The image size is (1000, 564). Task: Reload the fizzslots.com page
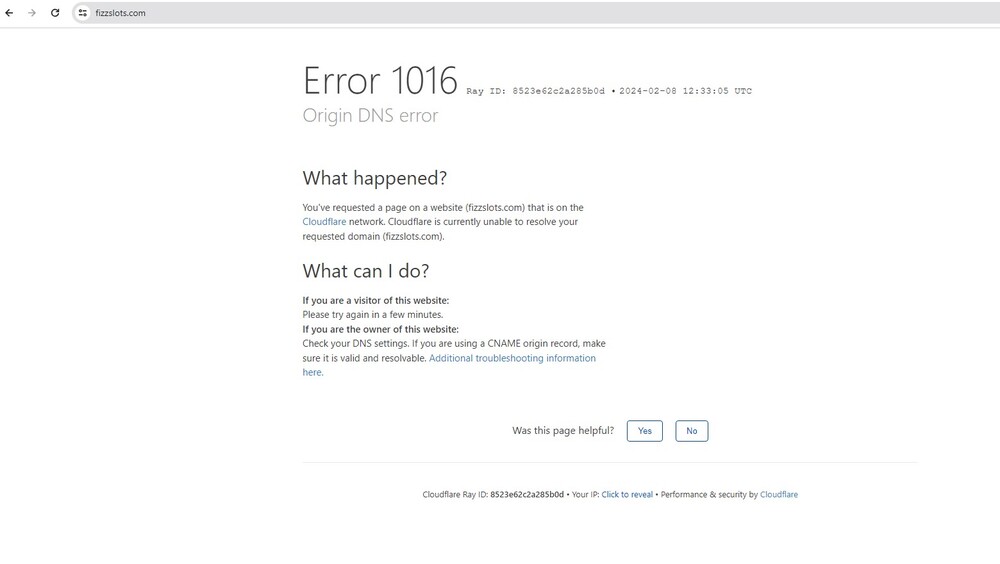[x=55, y=13]
